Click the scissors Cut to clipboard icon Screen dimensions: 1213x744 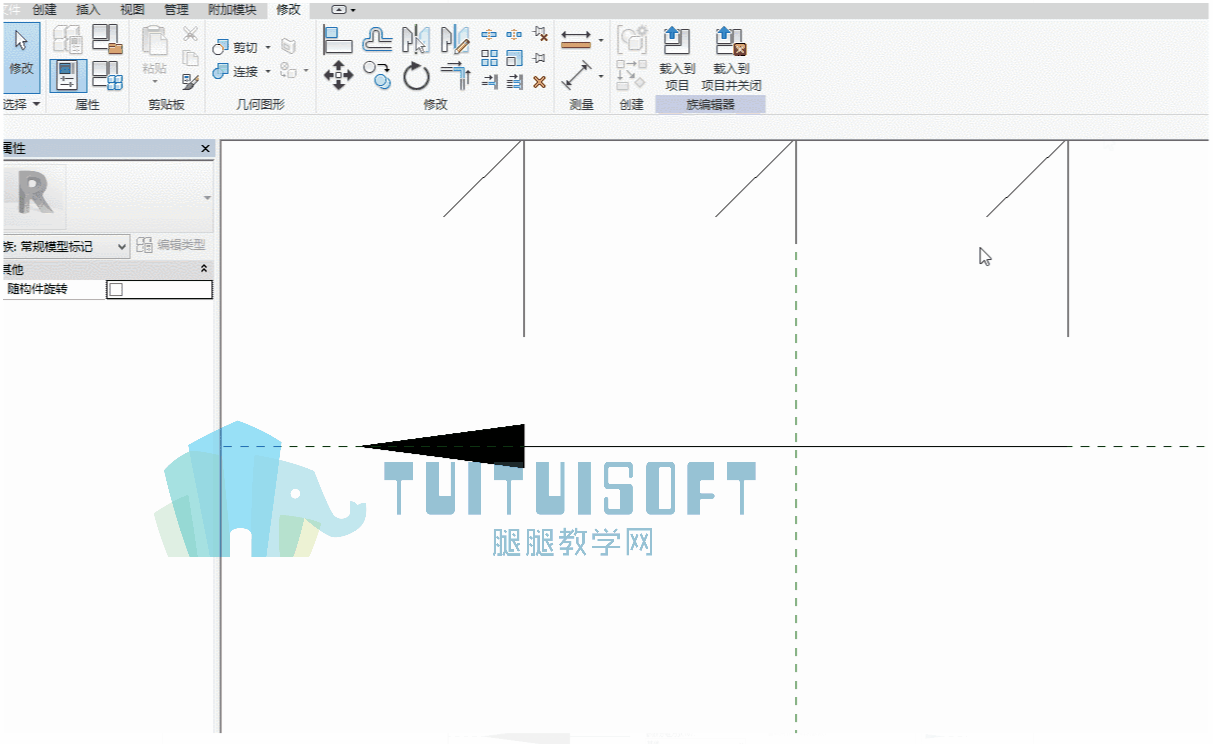190,34
